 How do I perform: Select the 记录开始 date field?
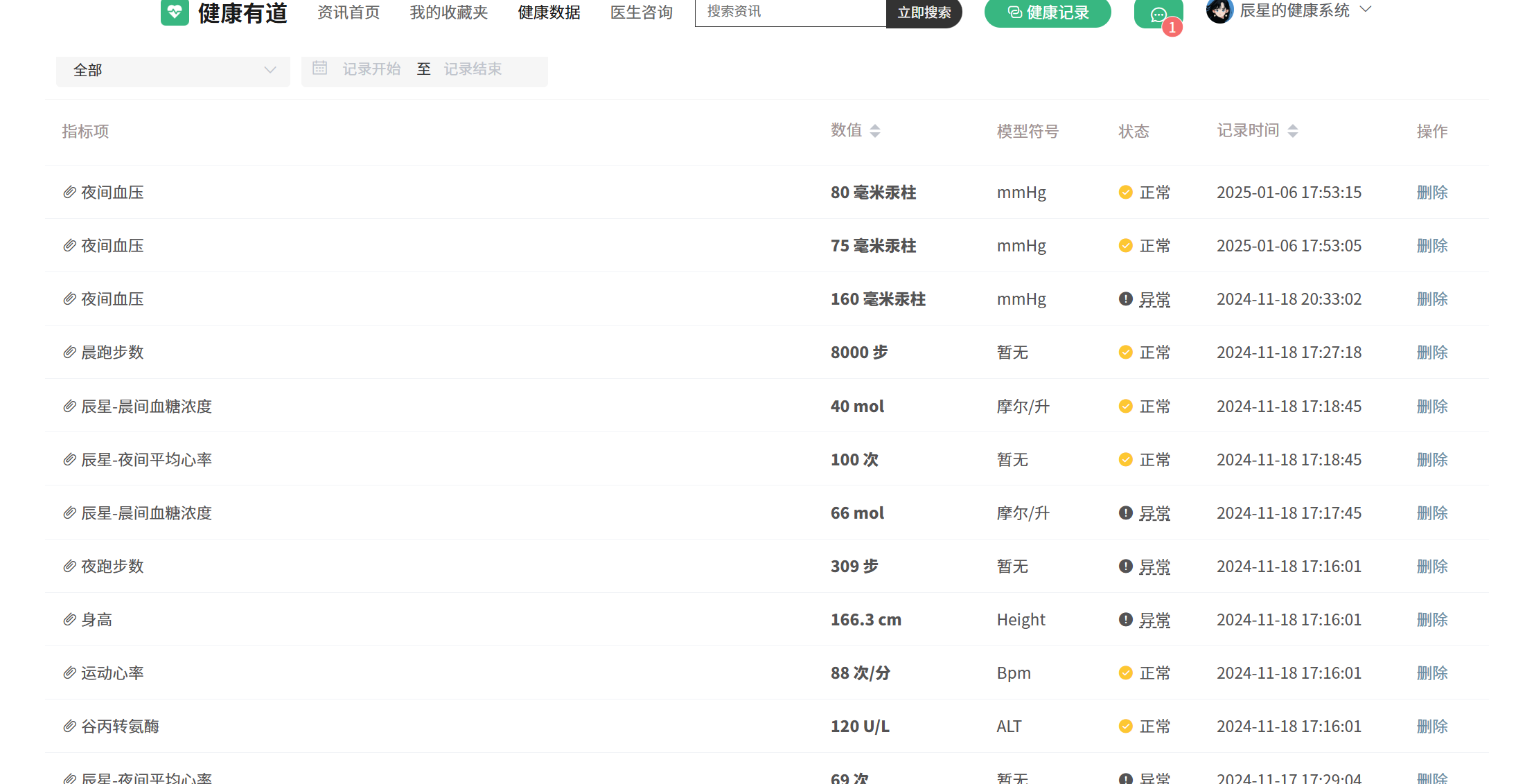click(371, 69)
